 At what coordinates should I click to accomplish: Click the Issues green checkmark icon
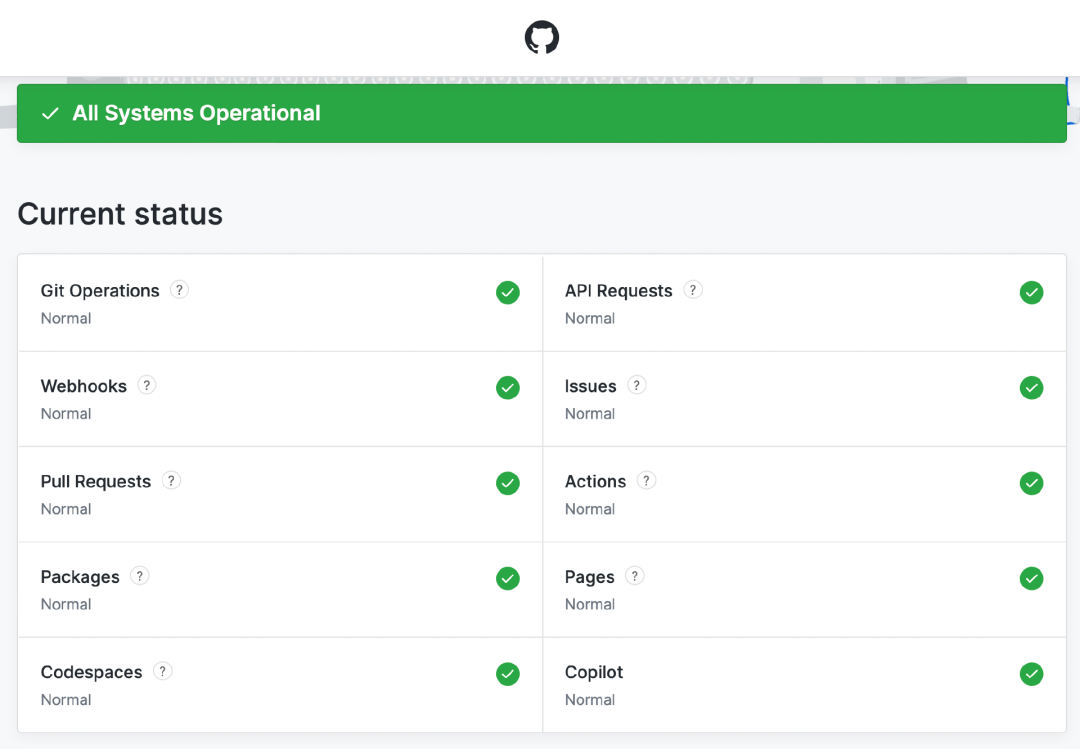click(1031, 388)
